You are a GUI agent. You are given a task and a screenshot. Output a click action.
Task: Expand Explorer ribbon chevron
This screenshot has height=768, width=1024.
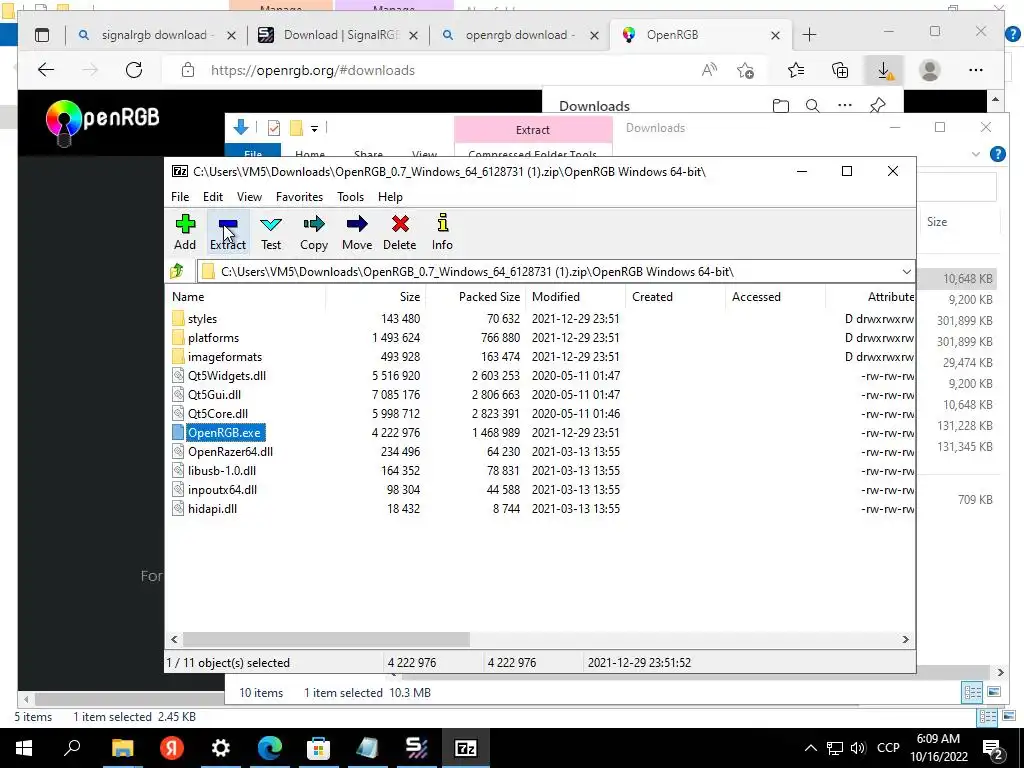[x=976, y=154]
